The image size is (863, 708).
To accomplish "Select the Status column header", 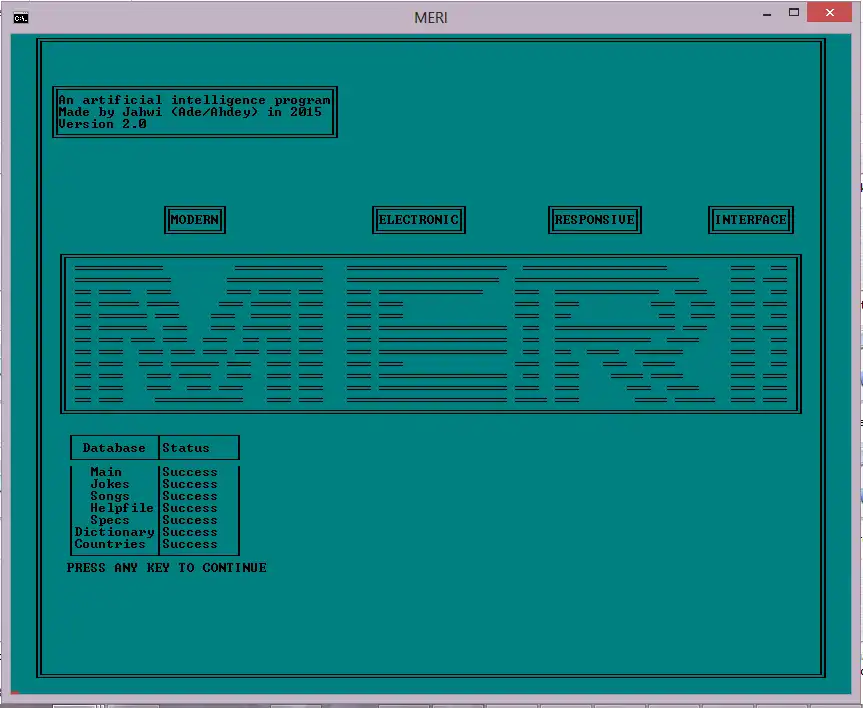I will [185, 447].
